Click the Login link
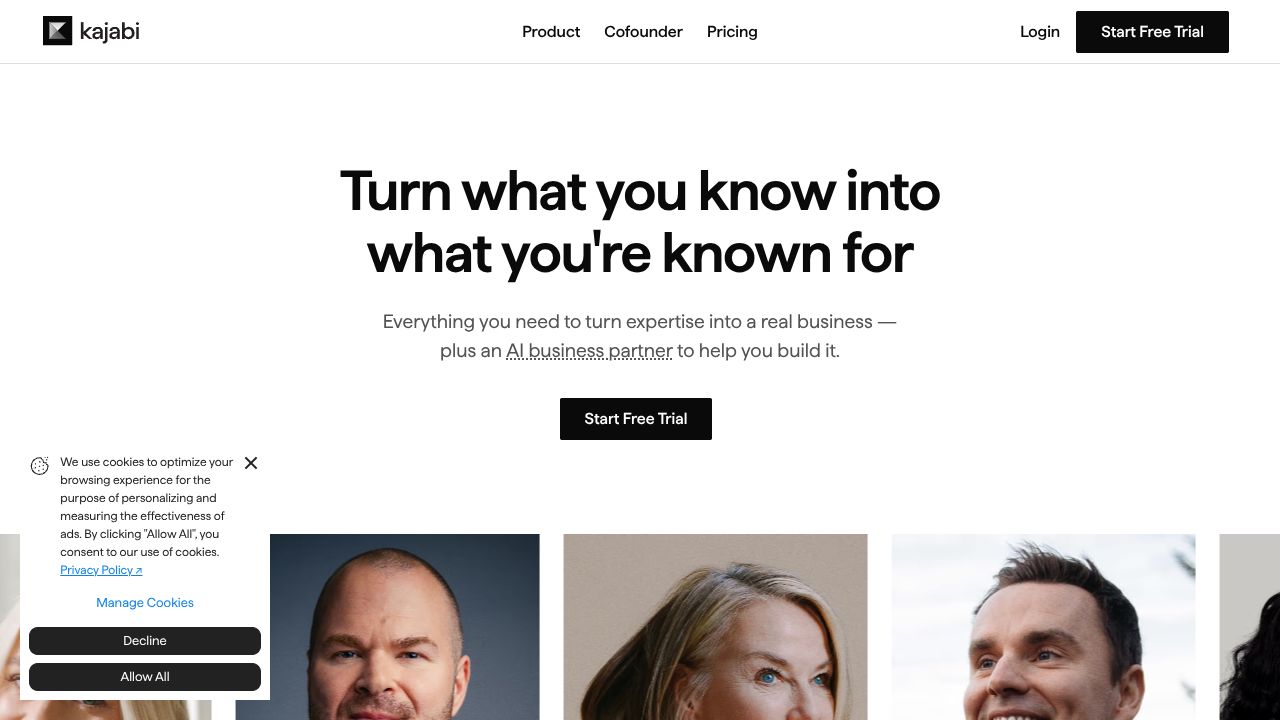Viewport: 1280px width, 720px height. coord(1040,32)
